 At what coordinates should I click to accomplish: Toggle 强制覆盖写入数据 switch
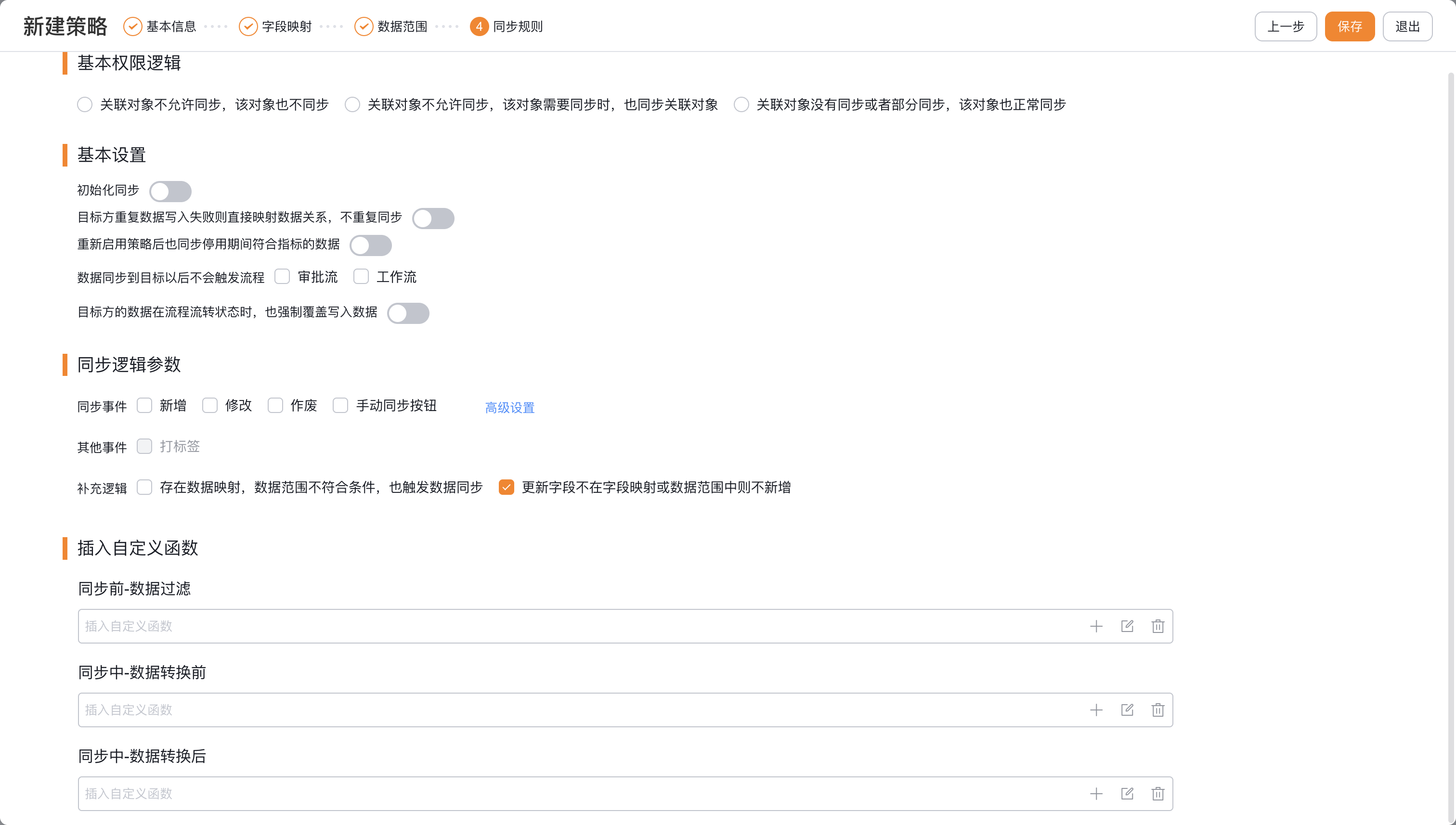(408, 313)
